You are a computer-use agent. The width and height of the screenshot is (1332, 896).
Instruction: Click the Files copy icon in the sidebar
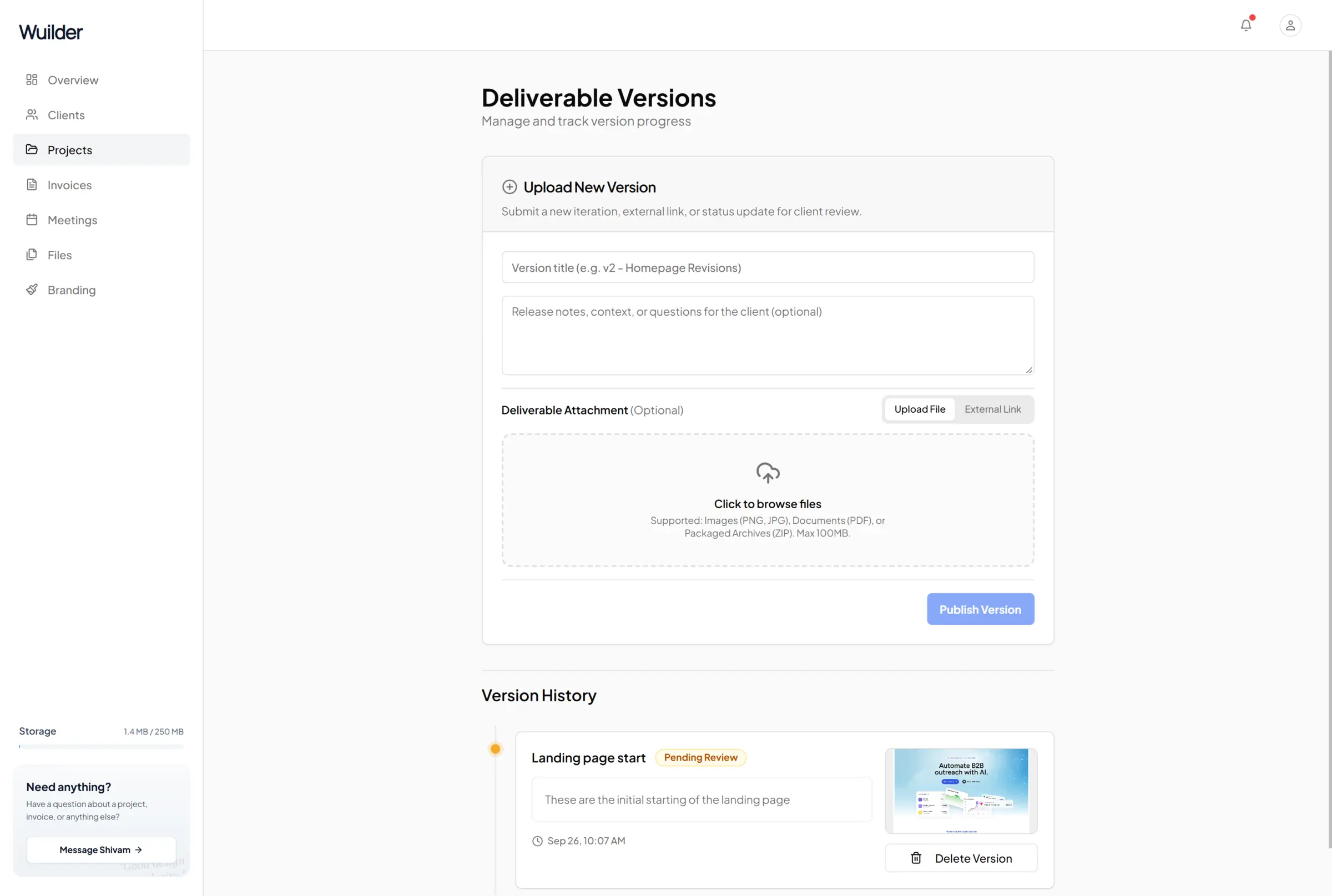click(32, 254)
